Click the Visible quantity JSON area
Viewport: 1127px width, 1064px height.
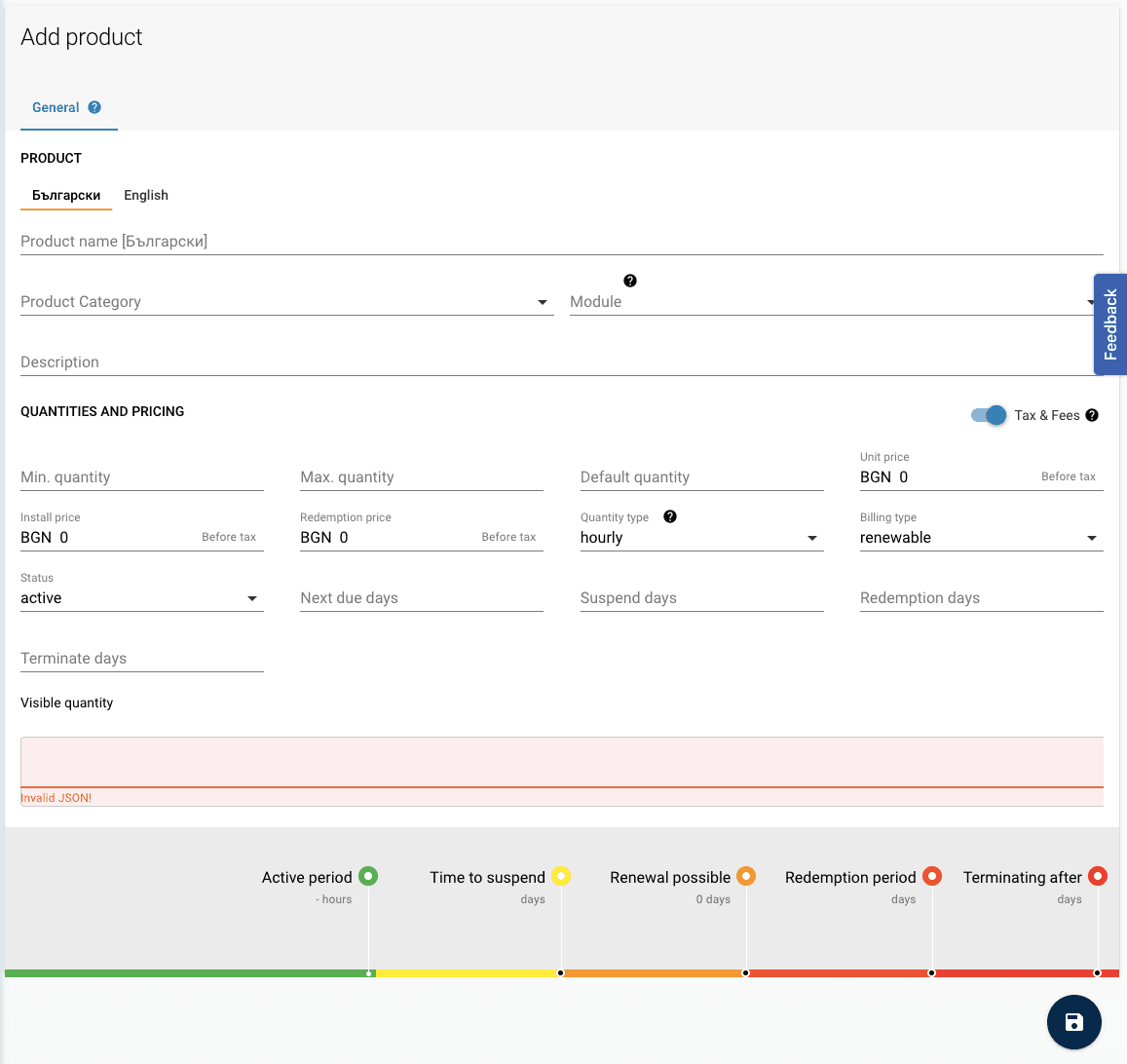[x=561, y=765]
